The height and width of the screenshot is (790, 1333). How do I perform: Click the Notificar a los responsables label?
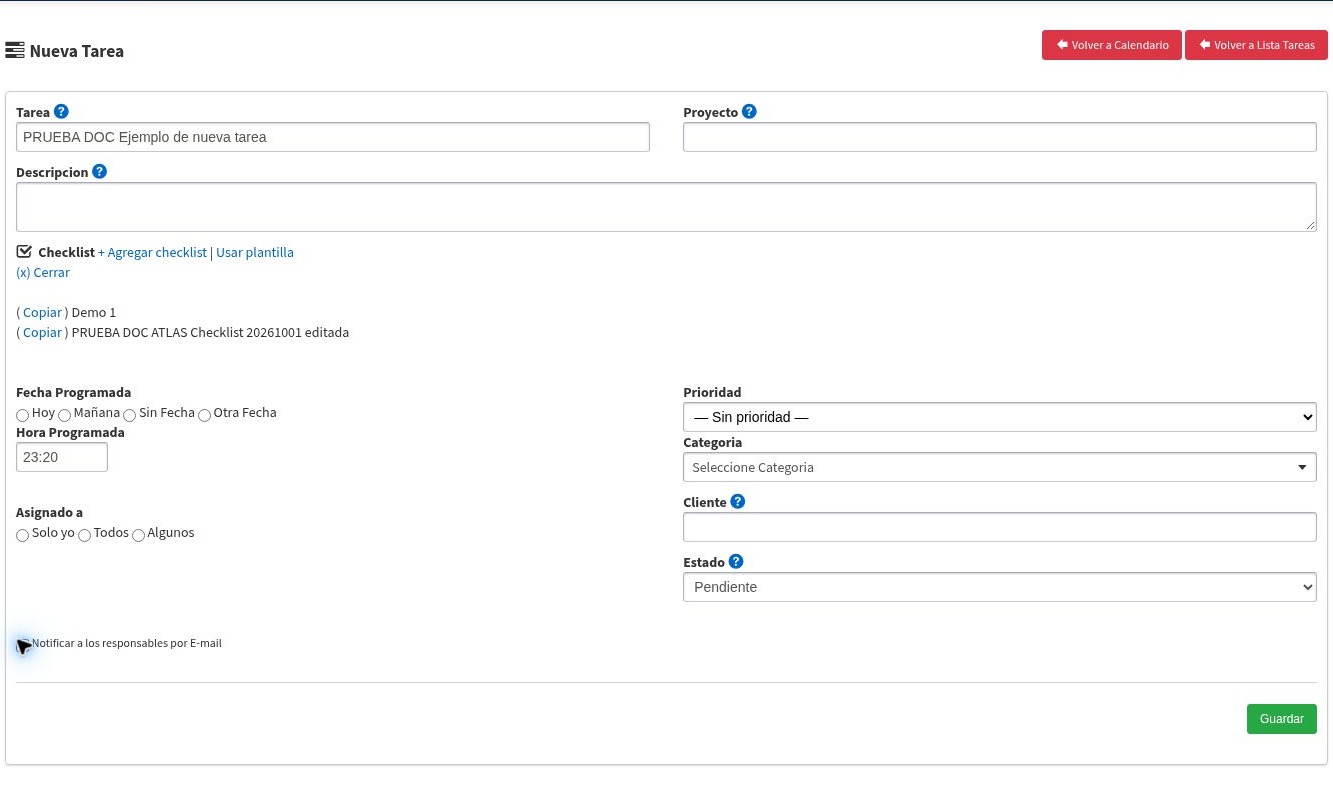127,643
